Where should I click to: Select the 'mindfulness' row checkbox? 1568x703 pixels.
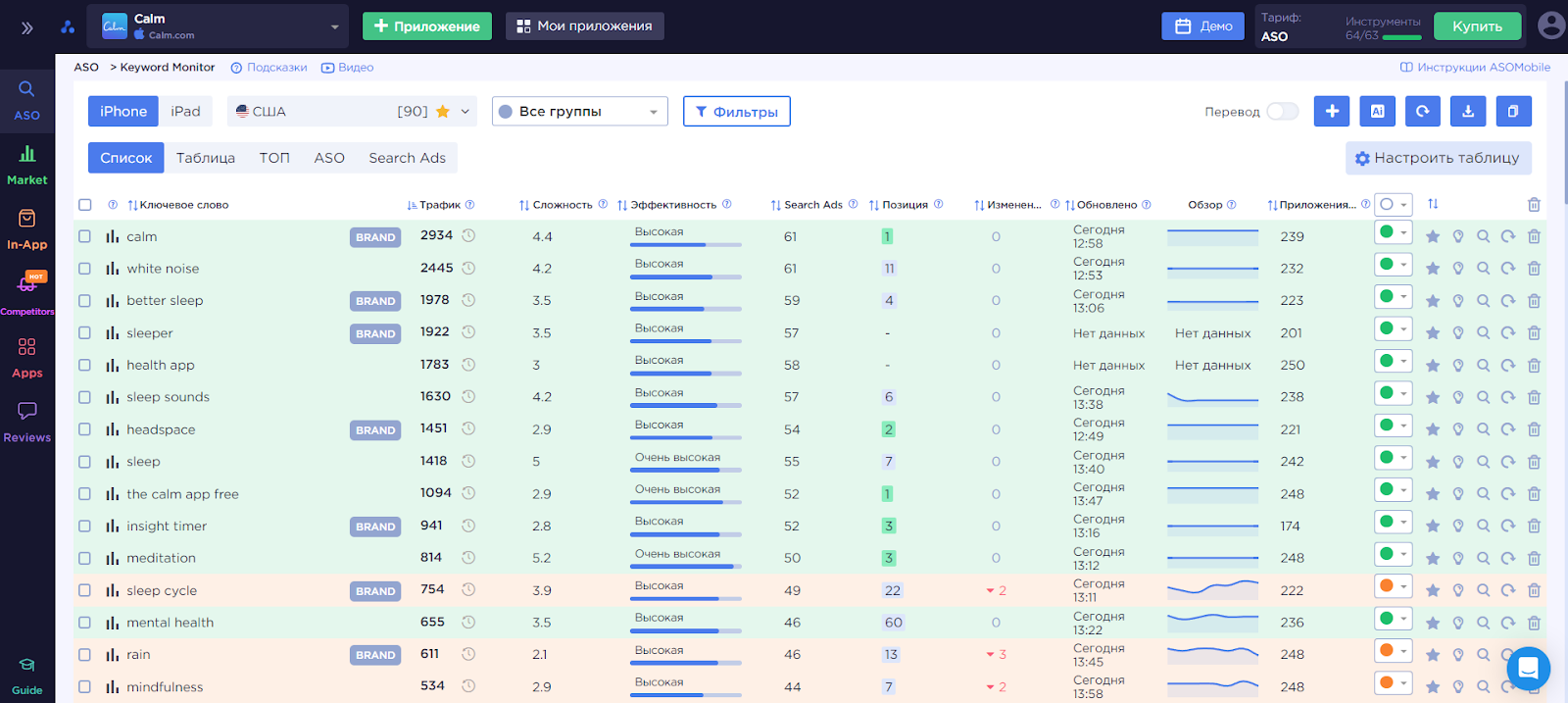point(85,686)
